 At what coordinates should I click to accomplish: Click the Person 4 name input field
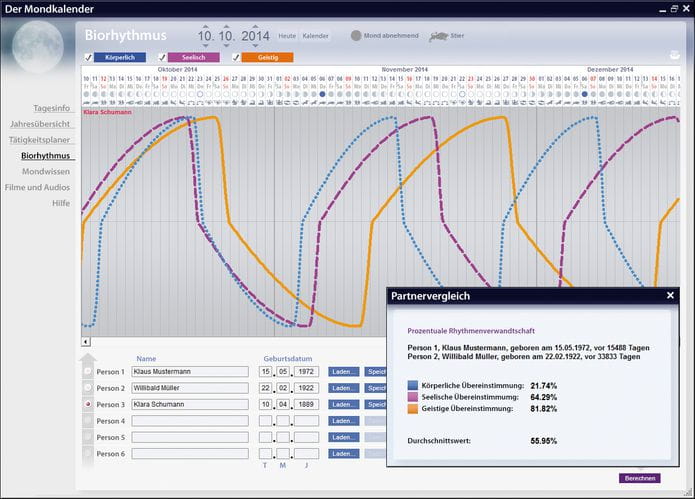(x=190, y=421)
